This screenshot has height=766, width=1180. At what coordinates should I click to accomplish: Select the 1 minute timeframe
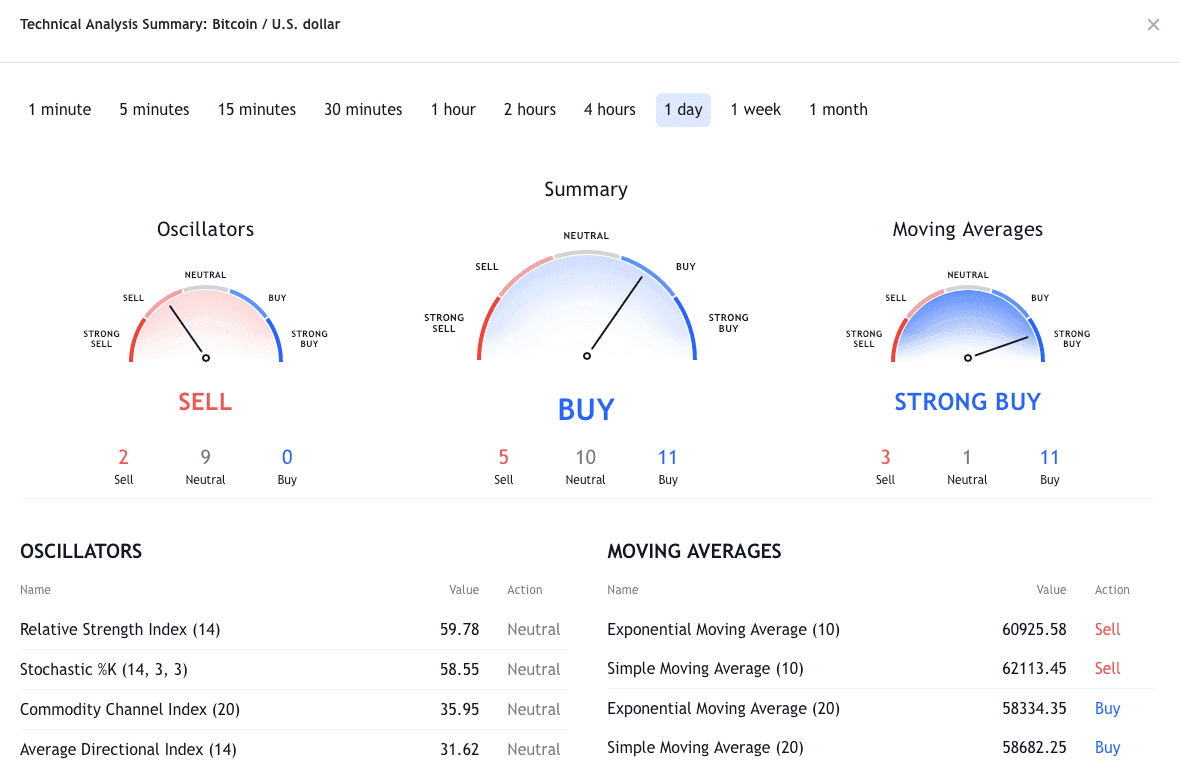pos(60,110)
